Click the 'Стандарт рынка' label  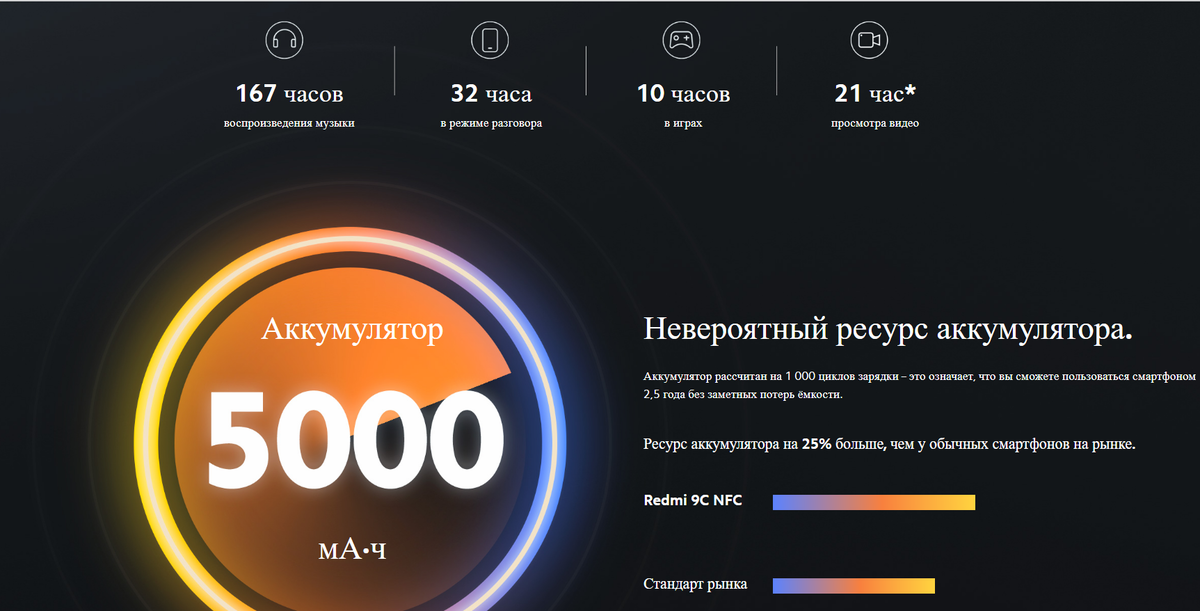pos(695,584)
